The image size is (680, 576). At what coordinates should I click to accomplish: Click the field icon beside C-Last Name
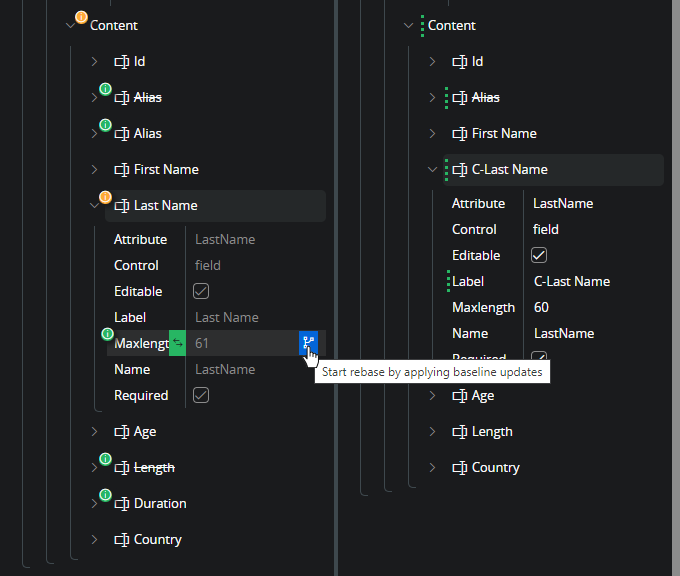pos(460,170)
